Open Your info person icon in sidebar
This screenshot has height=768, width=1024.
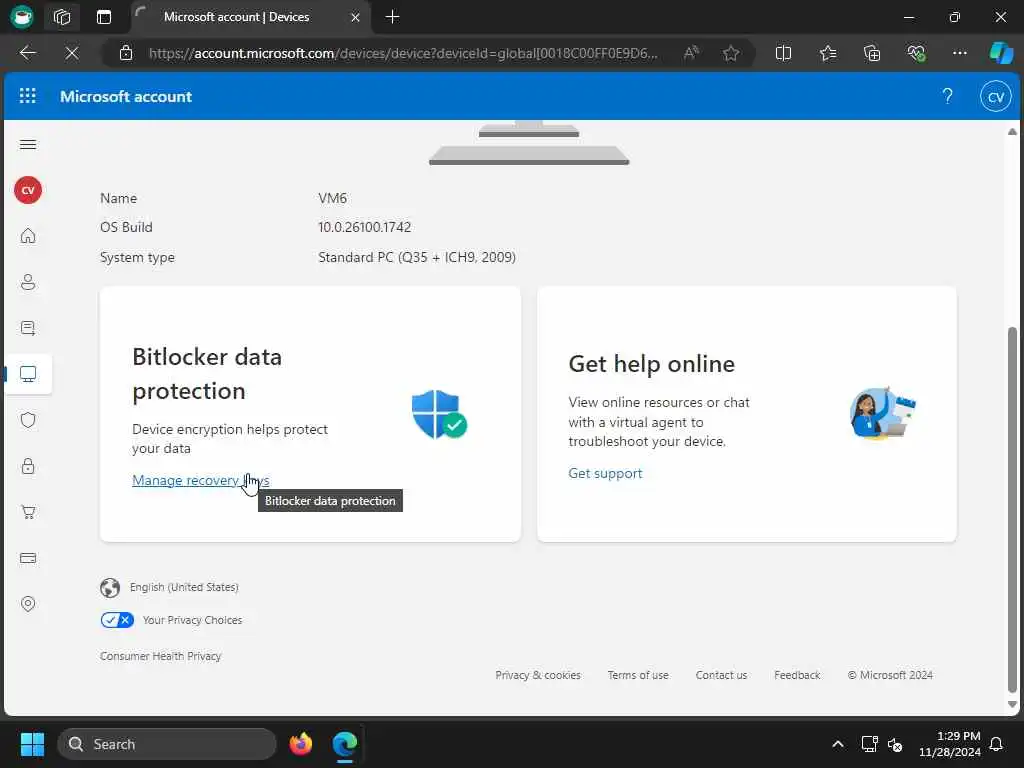(28, 282)
